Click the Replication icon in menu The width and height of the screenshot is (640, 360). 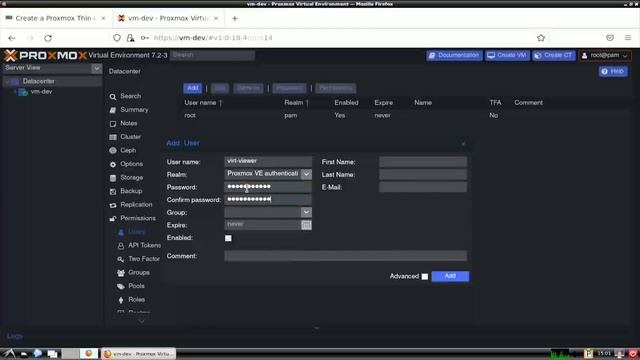point(113,205)
